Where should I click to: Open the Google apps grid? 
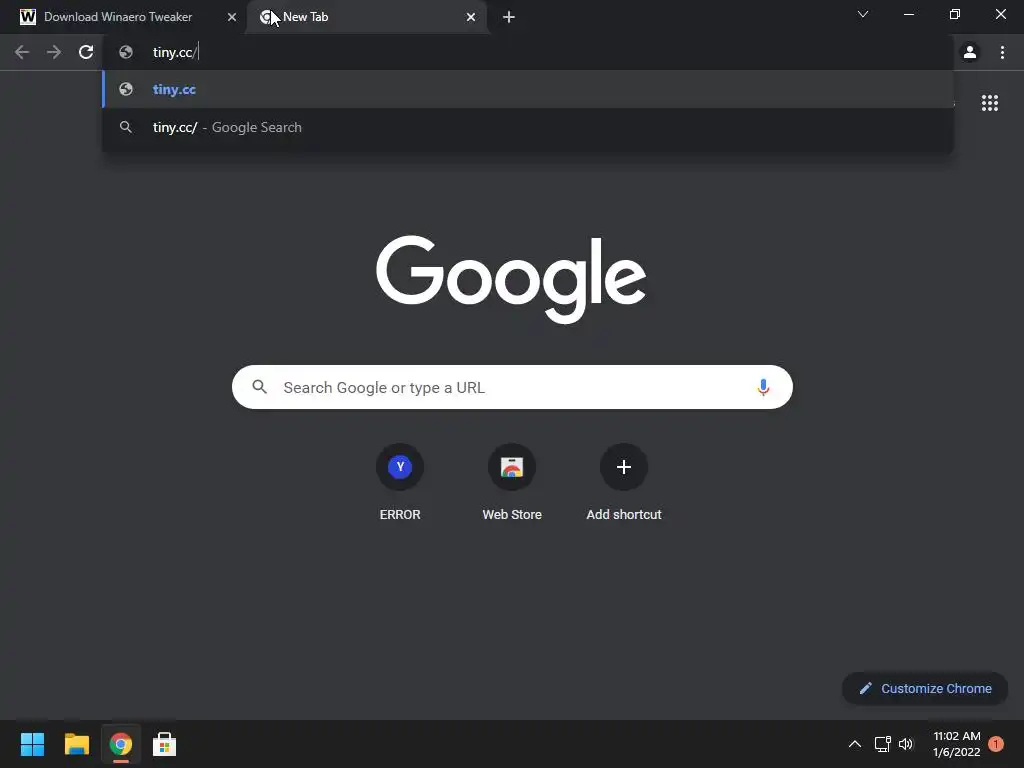989,103
